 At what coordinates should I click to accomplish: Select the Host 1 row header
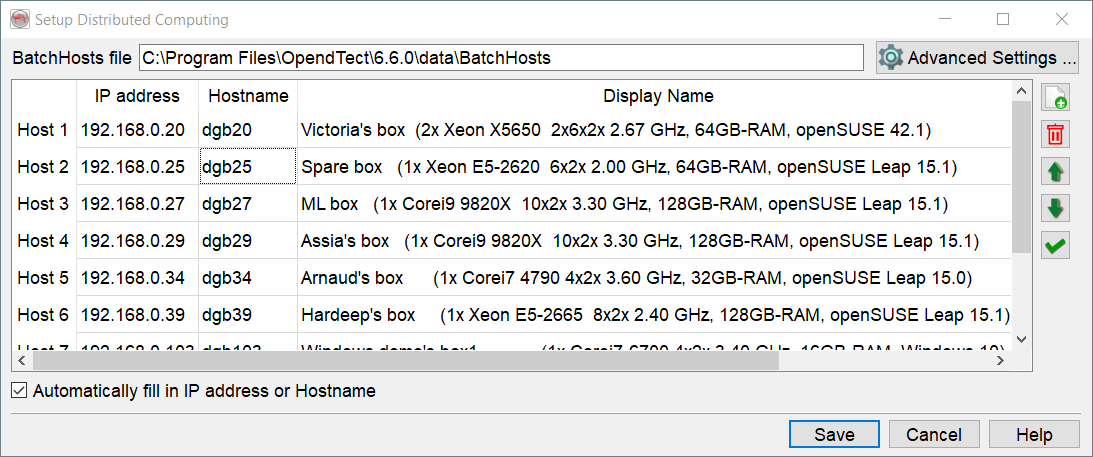[43, 130]
